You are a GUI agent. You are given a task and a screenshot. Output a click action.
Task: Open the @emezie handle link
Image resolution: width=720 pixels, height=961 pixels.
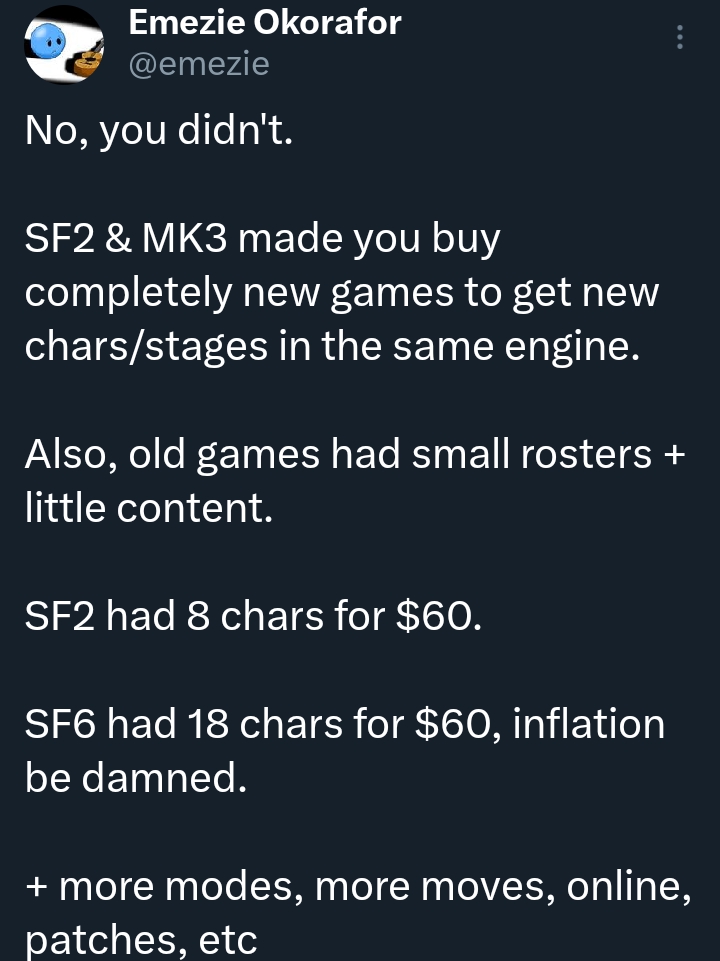pos(199,64)
